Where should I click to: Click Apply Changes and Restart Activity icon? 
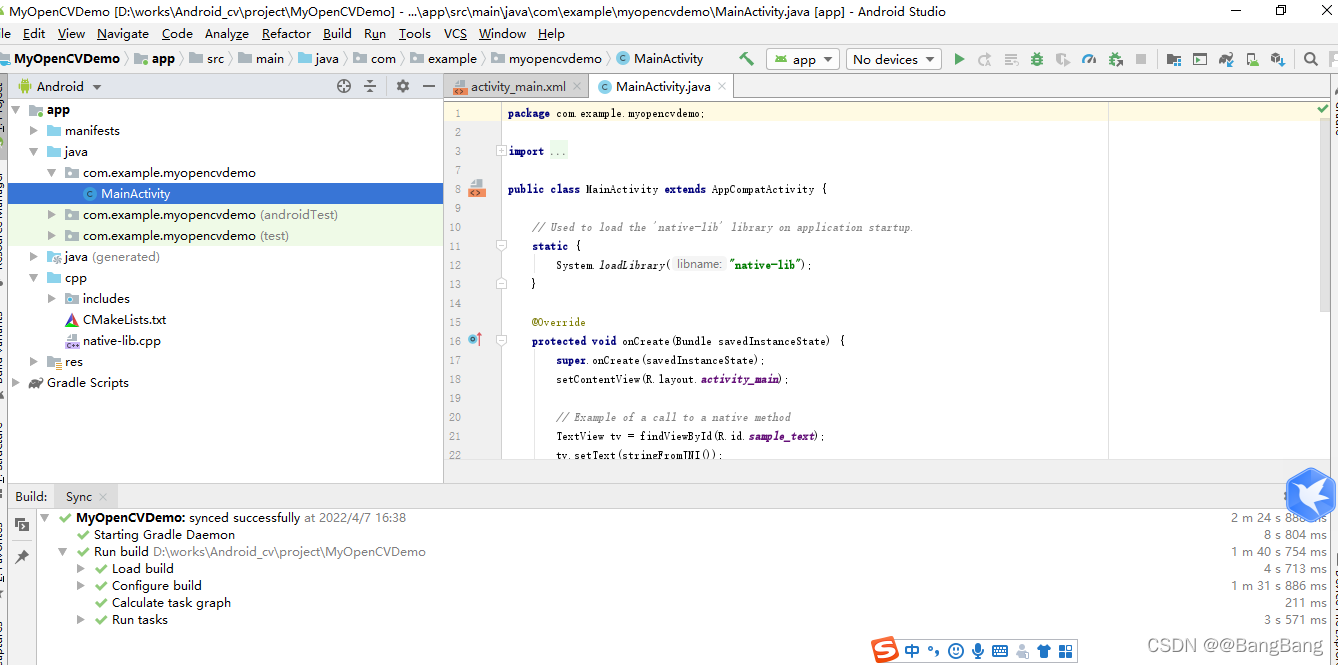coord(985,59)
